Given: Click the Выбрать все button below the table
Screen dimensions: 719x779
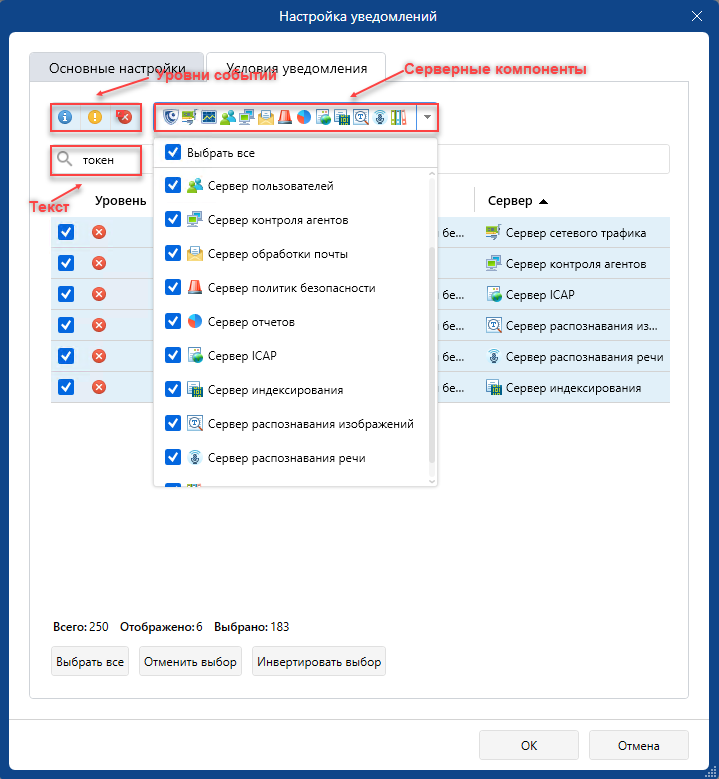Looking at the screenshot, I should [x=90, y=661].
